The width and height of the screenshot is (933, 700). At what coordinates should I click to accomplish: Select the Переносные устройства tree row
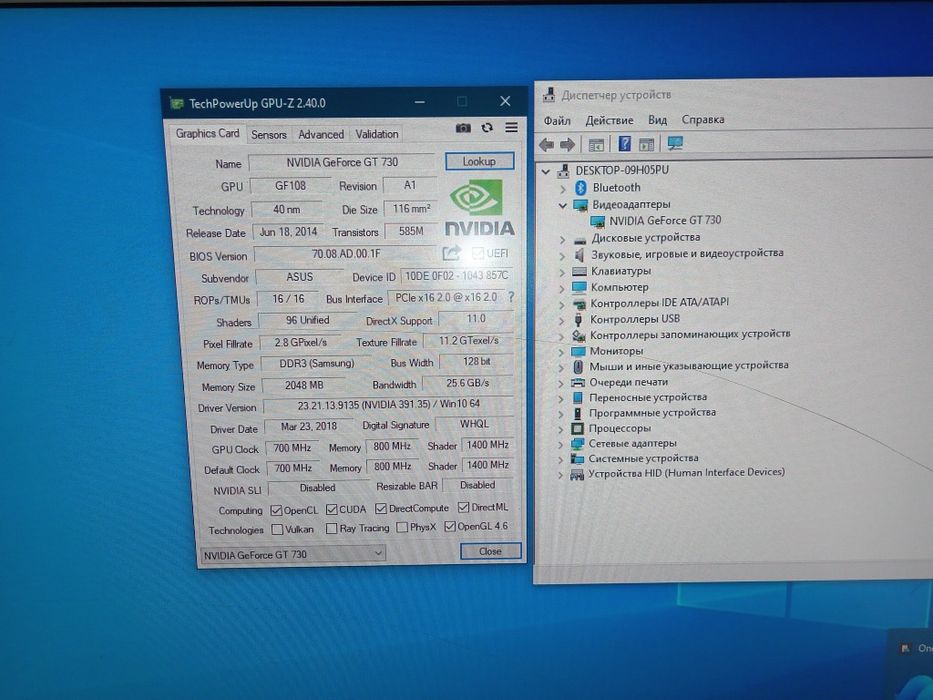tap(647, 397)
